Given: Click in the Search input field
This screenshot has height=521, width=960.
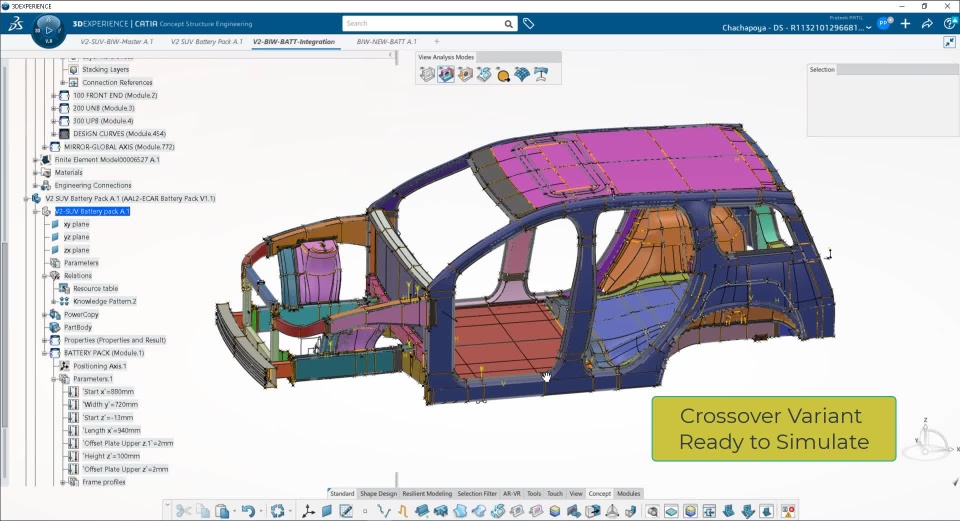Looking at the screenshot, I should [422, 24].
